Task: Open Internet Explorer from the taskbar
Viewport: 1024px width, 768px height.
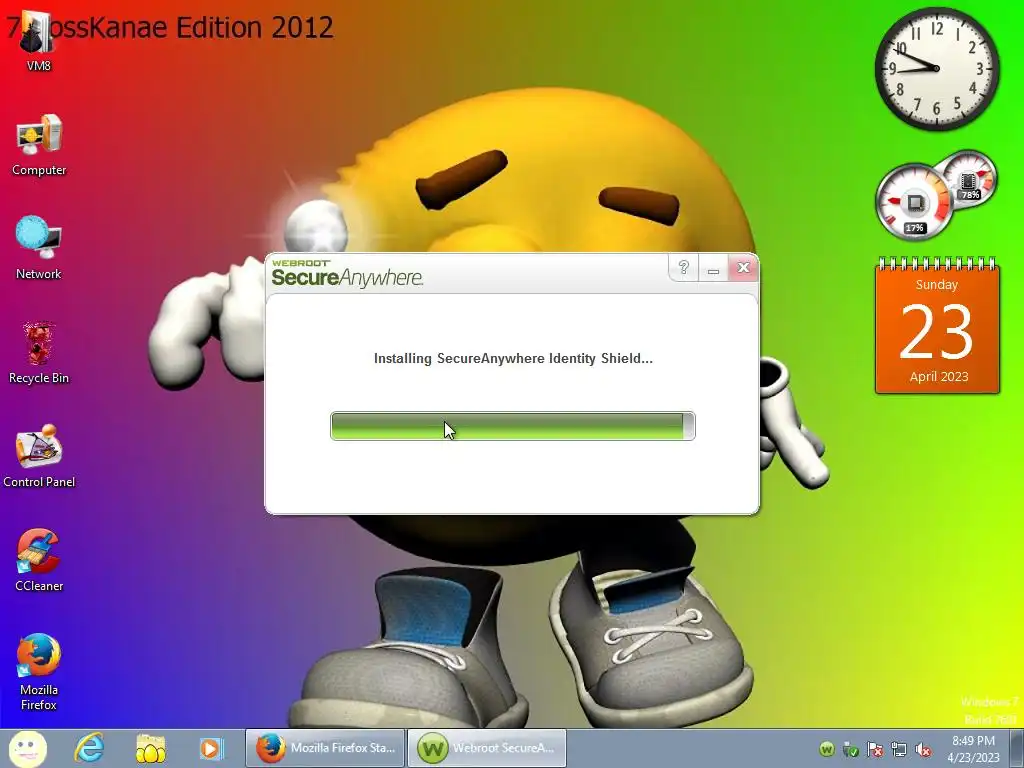Action: [89, 748]
